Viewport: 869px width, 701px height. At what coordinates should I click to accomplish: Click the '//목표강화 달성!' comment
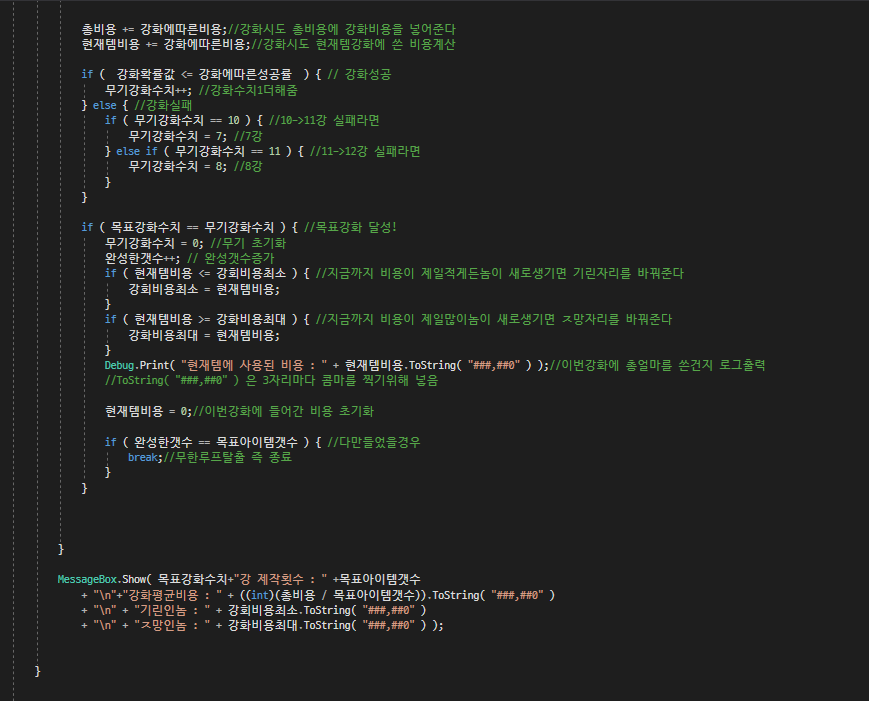point(350,227)
